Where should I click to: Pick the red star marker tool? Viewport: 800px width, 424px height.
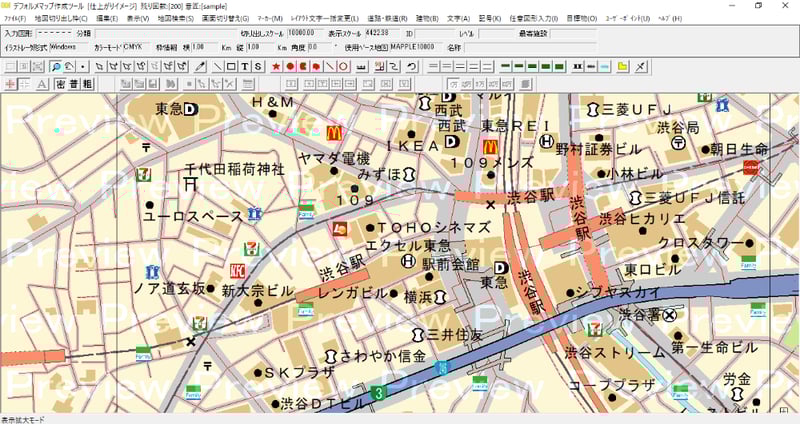coord(276,67)
